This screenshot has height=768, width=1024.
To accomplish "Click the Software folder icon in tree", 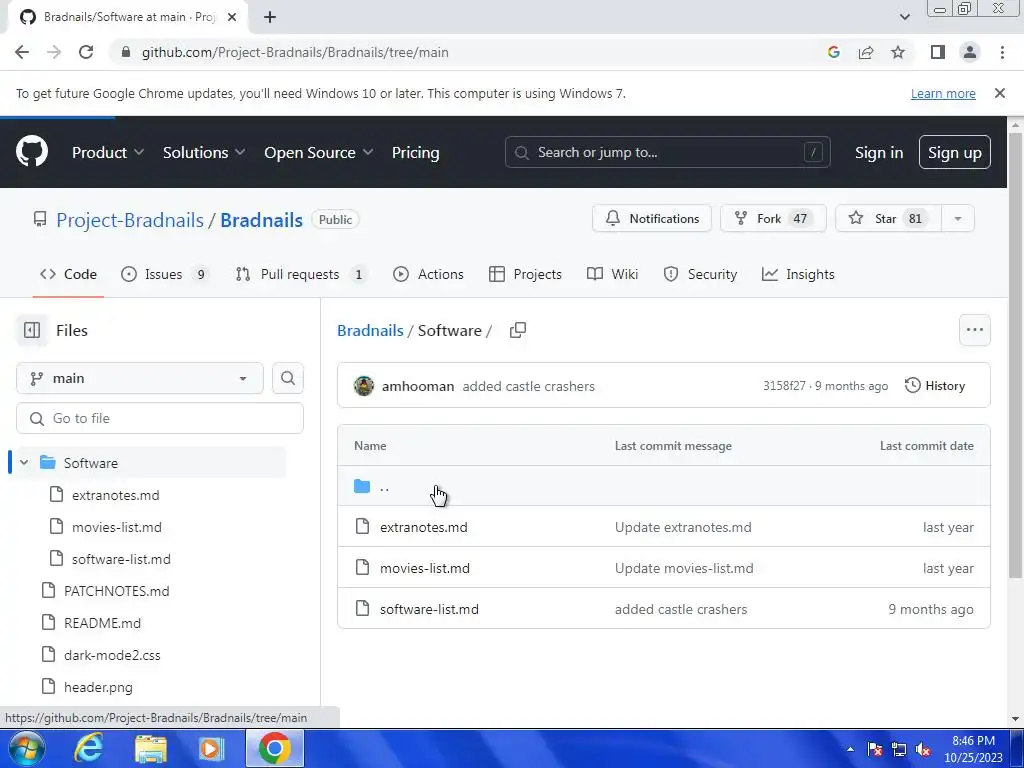I will 48,463.
